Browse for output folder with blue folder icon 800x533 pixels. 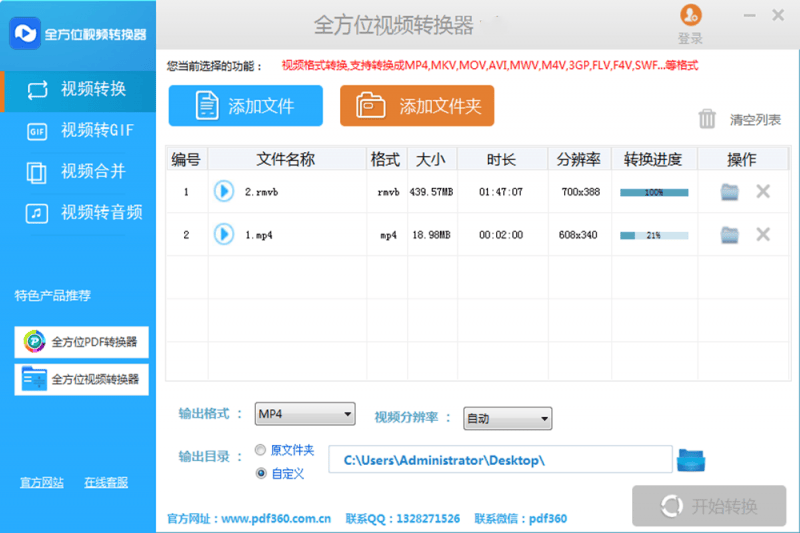coord(691,460)
